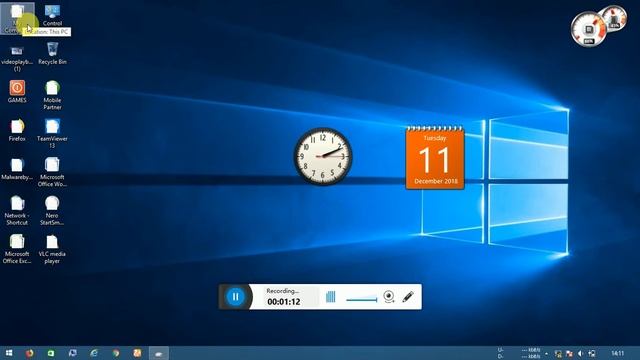
Task: Select the Microsoft Office Excel shortcut
Action: point(17,249)
